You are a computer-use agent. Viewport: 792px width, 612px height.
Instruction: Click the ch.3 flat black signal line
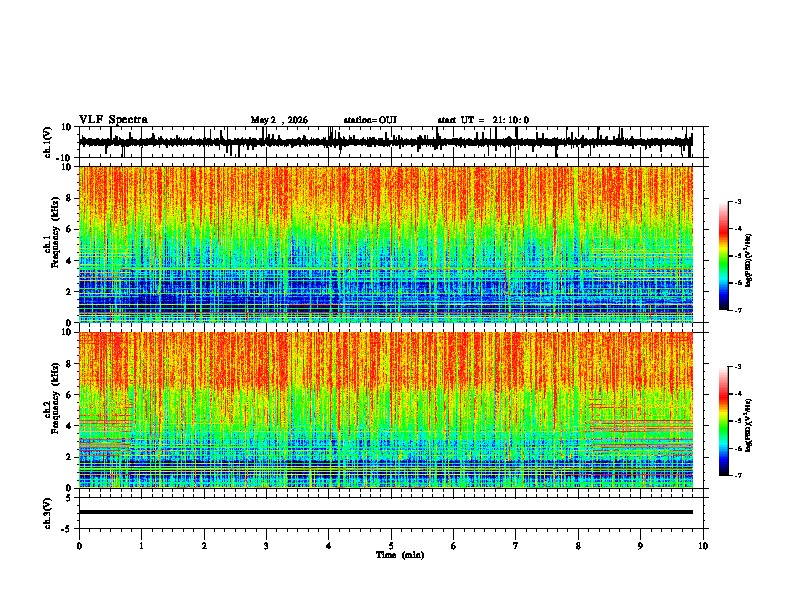tap(385, 512)
